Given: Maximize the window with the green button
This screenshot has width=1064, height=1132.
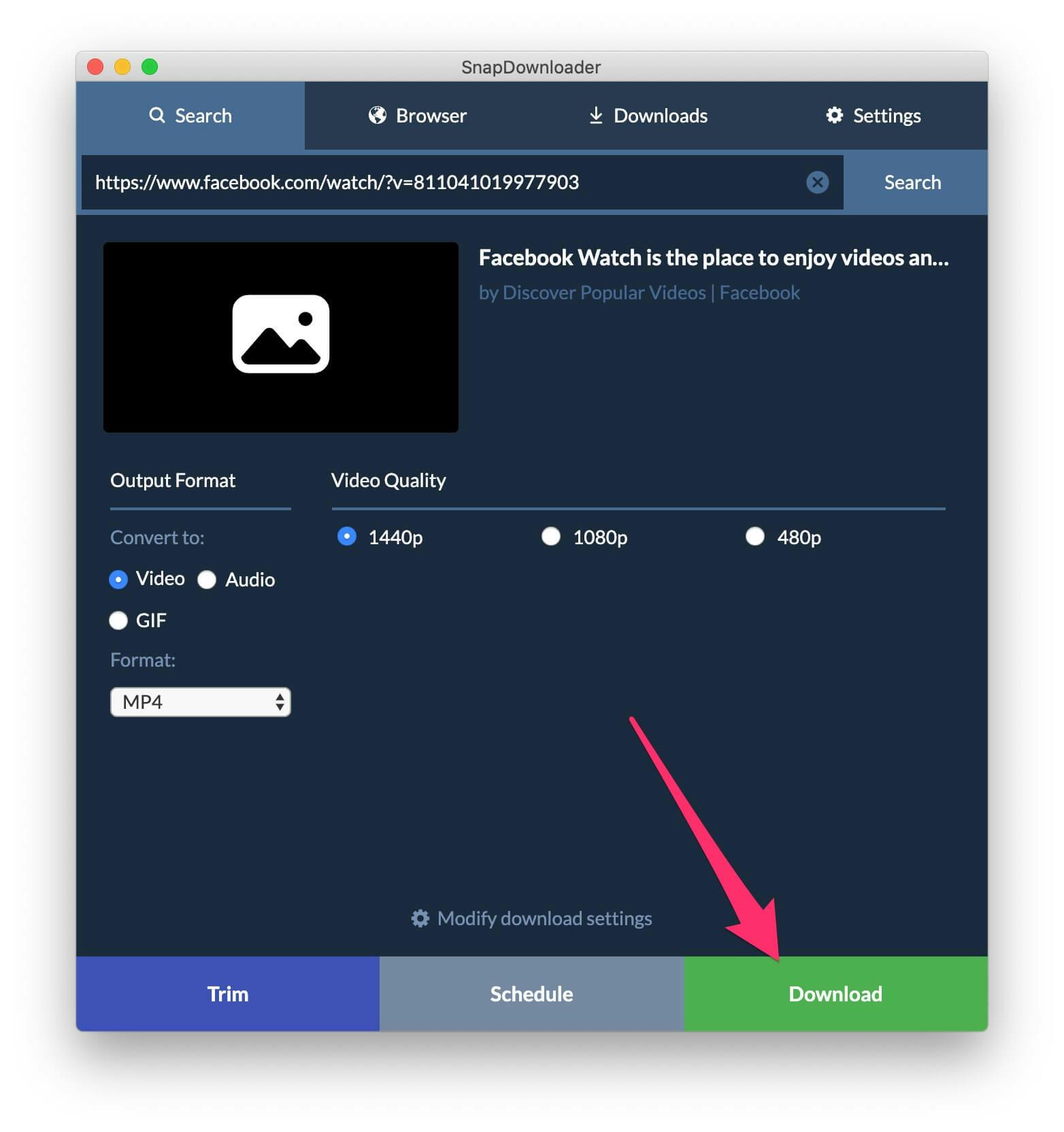Looking at the screenshot, I should (150, 67).
